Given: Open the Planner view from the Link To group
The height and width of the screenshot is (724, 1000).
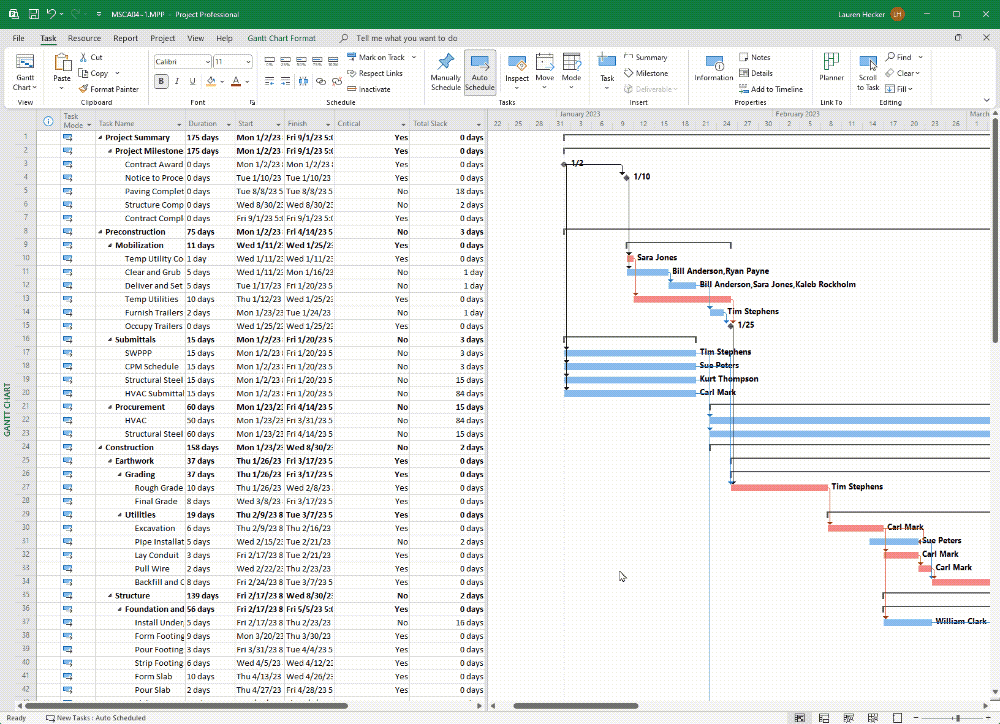Looking at the screenshot, I should click(832, 66).
